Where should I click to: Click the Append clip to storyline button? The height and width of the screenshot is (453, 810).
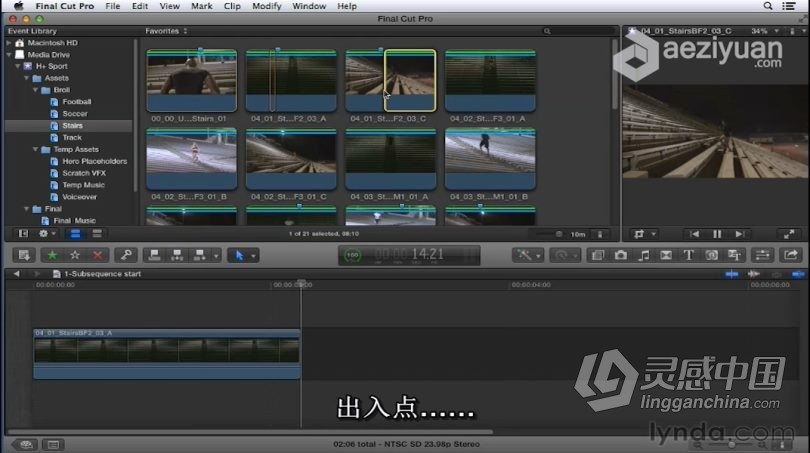tap(199, 255)
